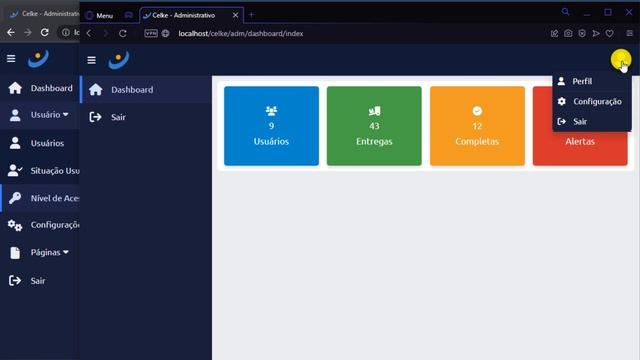Click send flow icon in browser toolbar
The width and height of the screenshot is (640, 360).
tap(596, 33)
